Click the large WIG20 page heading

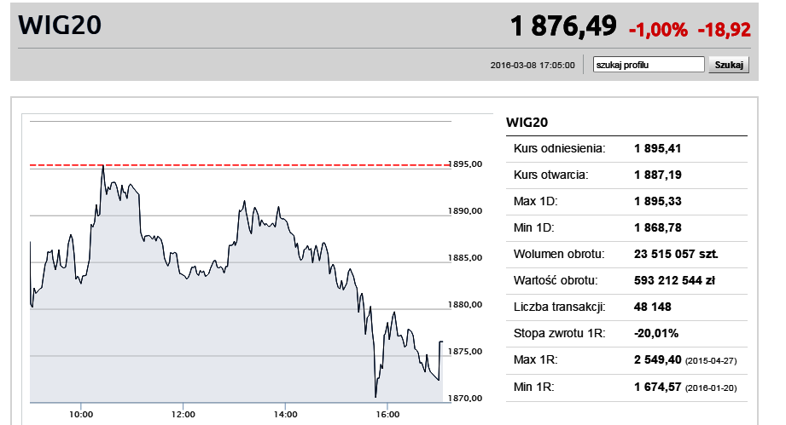tap(60, 26)
